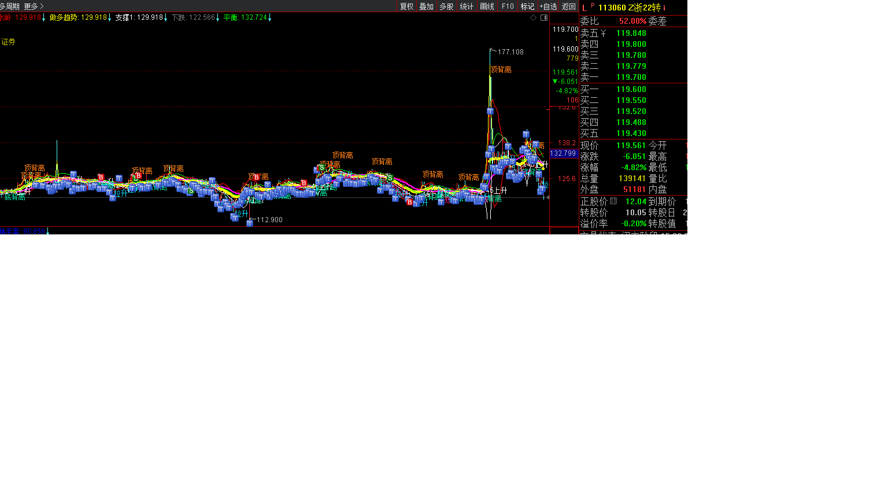Click the 顶背离 label at the chart peak
The width and height of the screenshot is (888, 500).
coord(501,70)
